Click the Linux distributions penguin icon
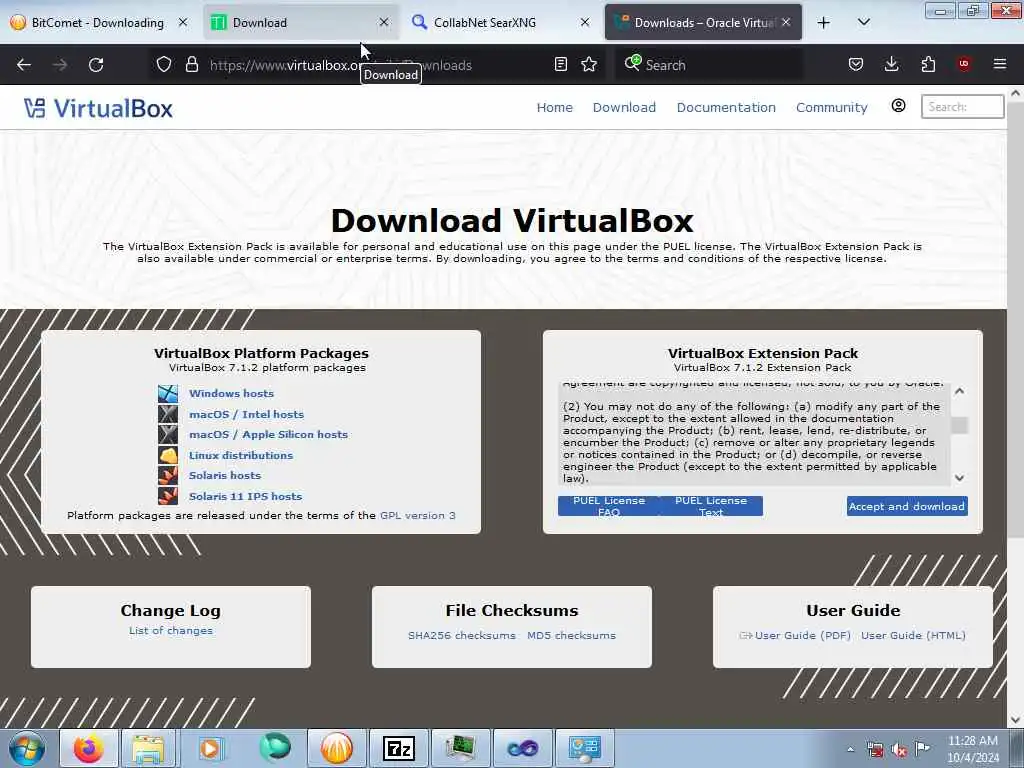The height and width of the screenshot is (768, 1024). point(168,455)
